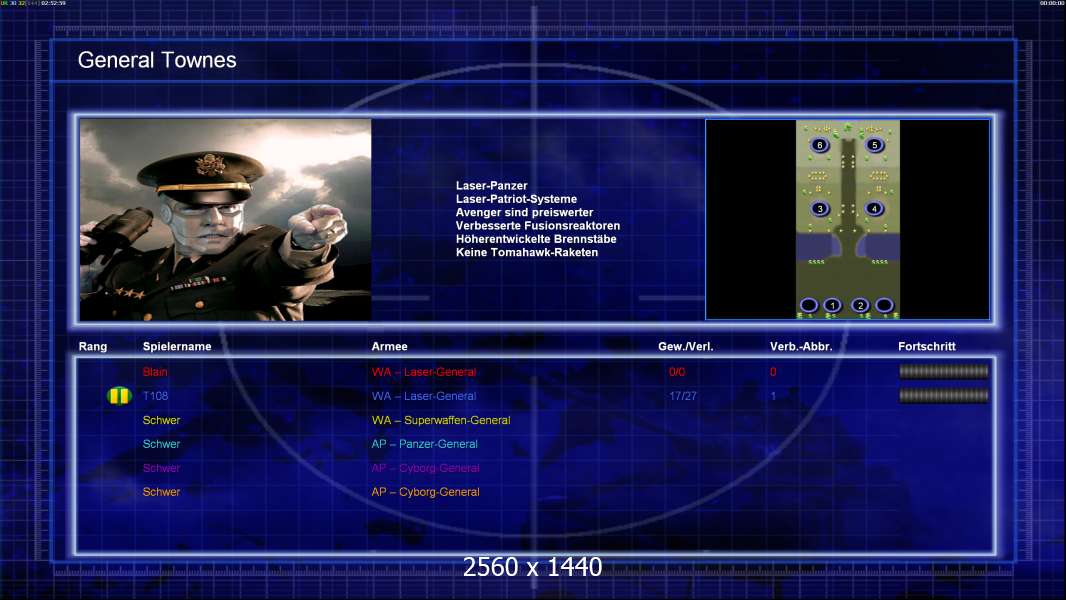Image resolution: width=1066 pixels, height=600 pixels.
Task: Select 'AP – Panzer-General' army text
Action: [x=424, y=444]
